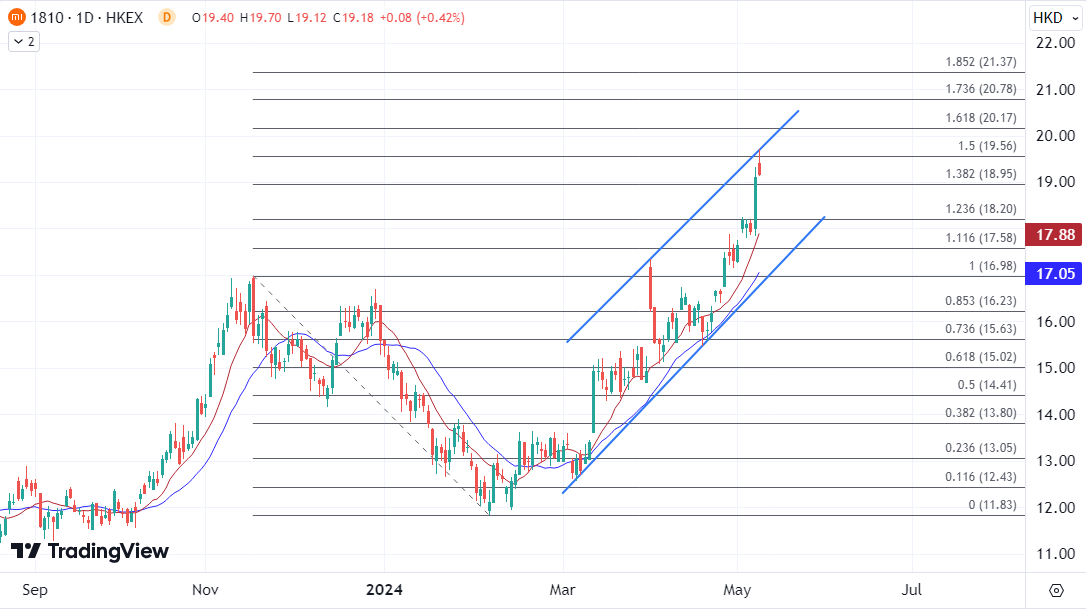Open the HKD currency dropdown

[1054, 18]
